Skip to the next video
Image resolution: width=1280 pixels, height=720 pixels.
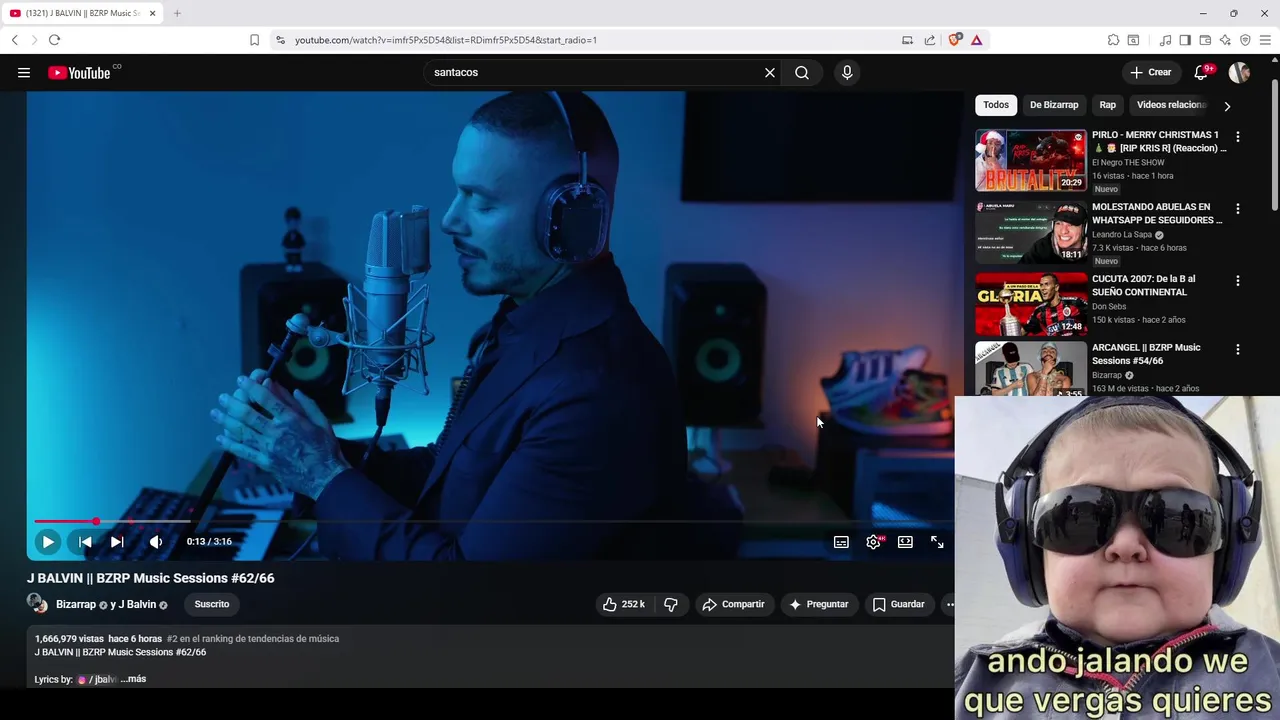point(117,542)
